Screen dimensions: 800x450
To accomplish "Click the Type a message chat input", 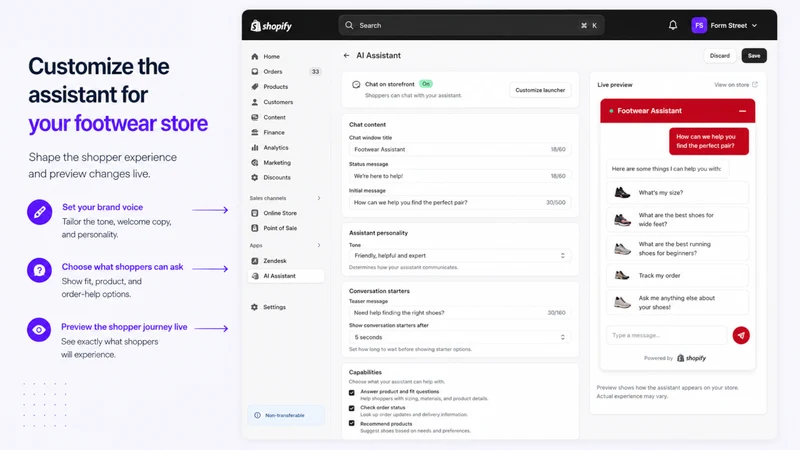I will (x=666, y=335).
